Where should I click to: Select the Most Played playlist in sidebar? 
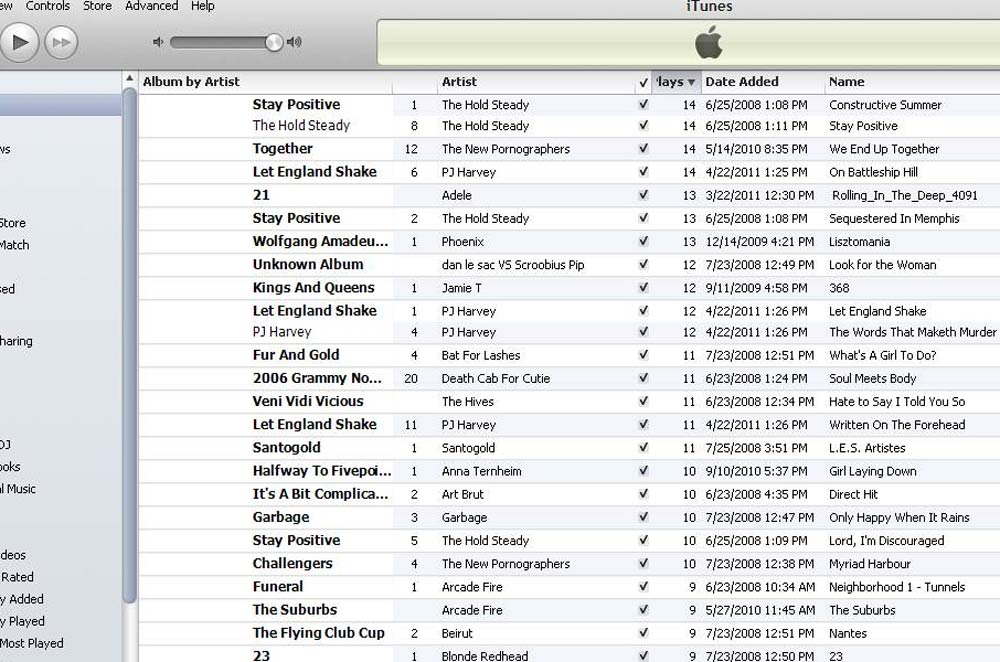pos(32,643)
